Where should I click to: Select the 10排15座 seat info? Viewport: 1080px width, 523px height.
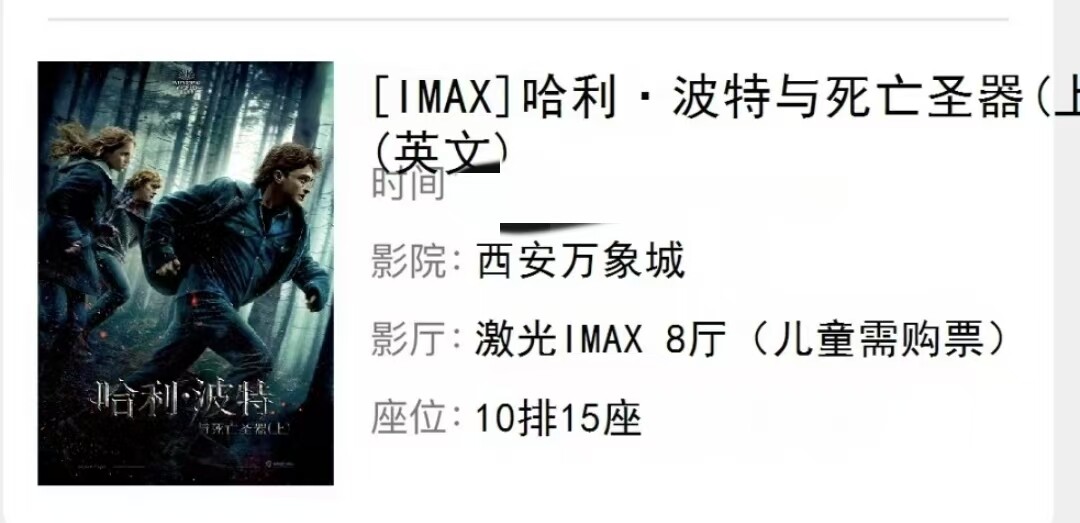point(559,419)
